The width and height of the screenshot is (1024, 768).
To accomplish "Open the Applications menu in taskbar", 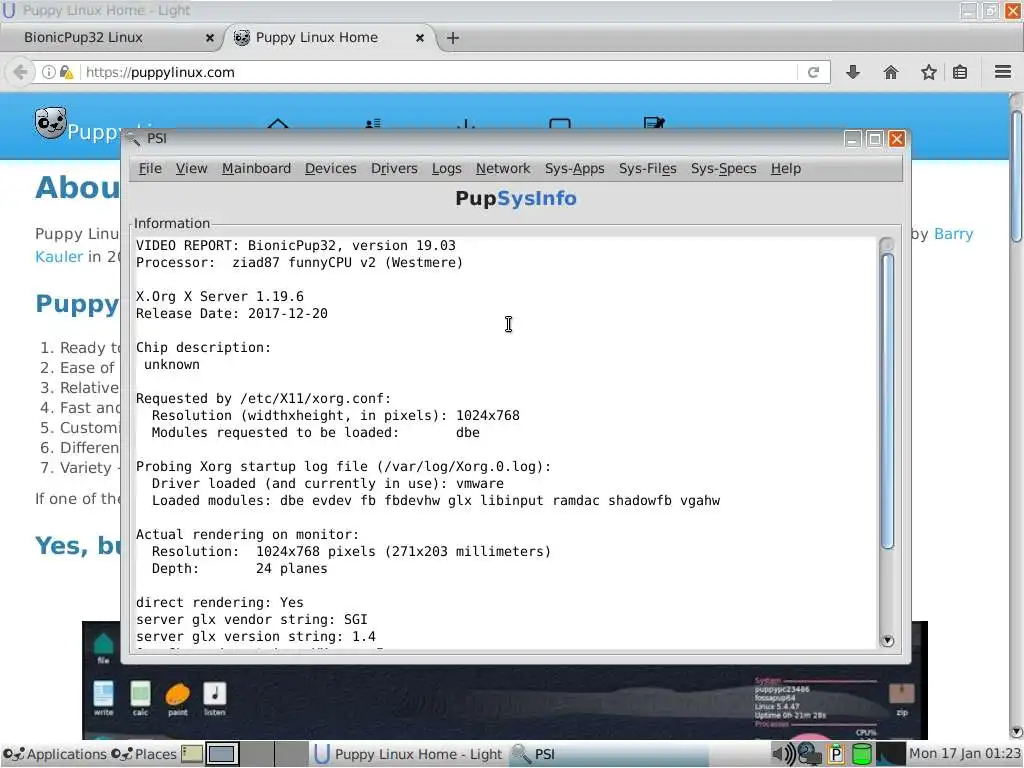I will [55, 754].
